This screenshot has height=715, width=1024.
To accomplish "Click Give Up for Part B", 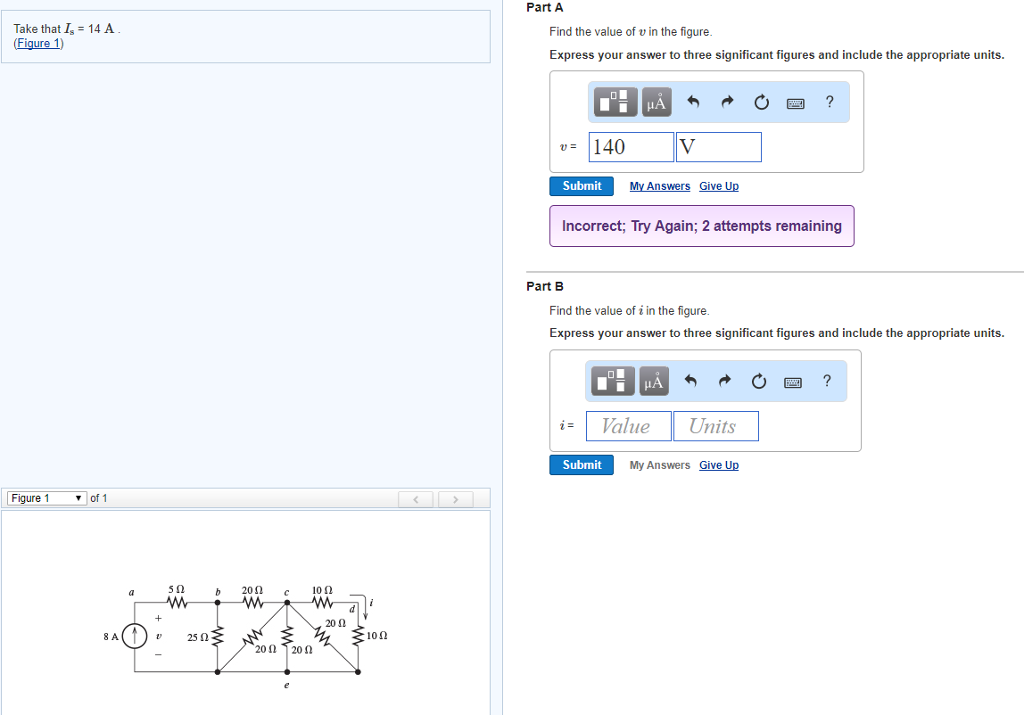I will [719, 464].
